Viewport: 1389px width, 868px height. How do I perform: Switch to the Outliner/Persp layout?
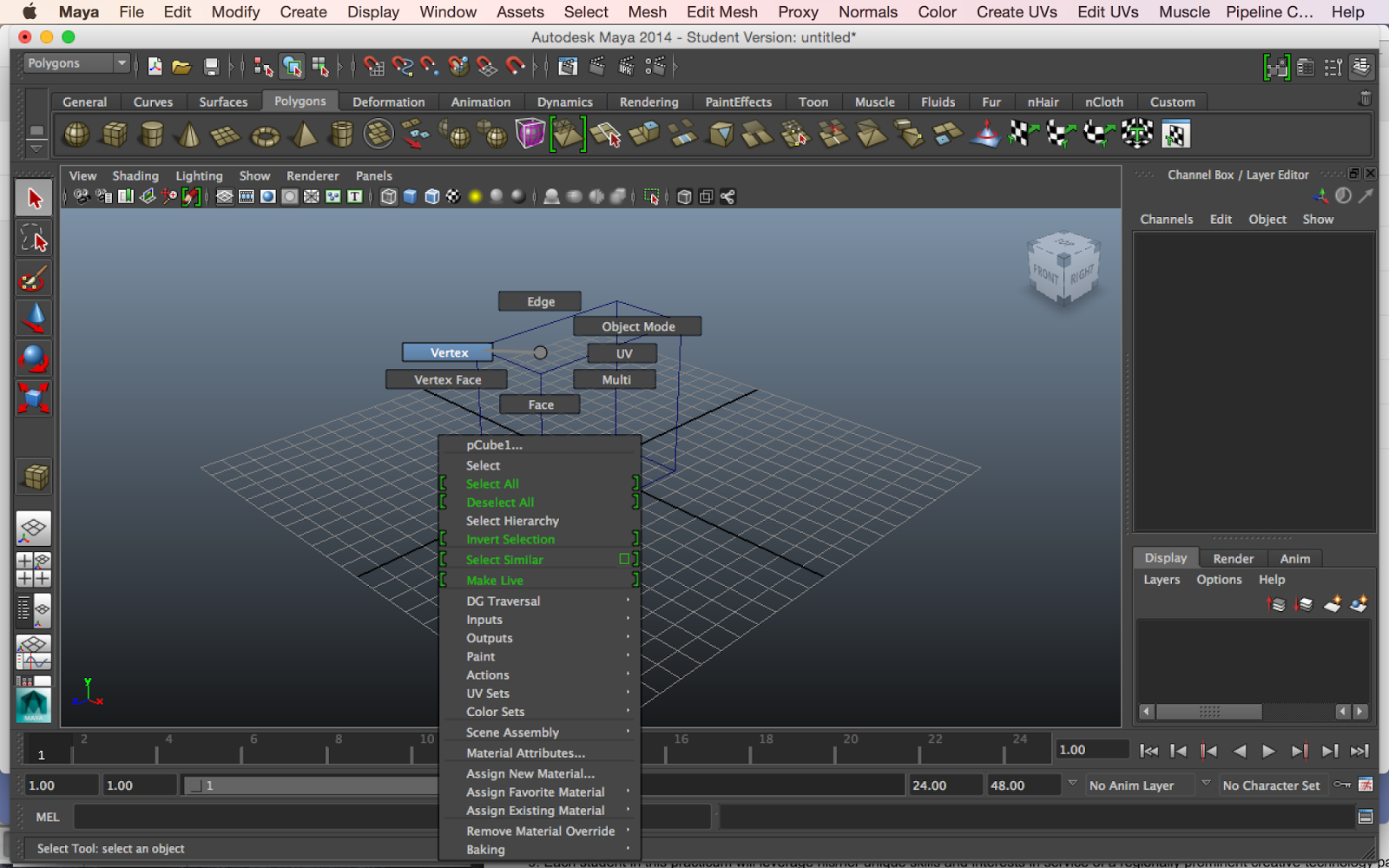pyautogui.click(x=33, y=610)
